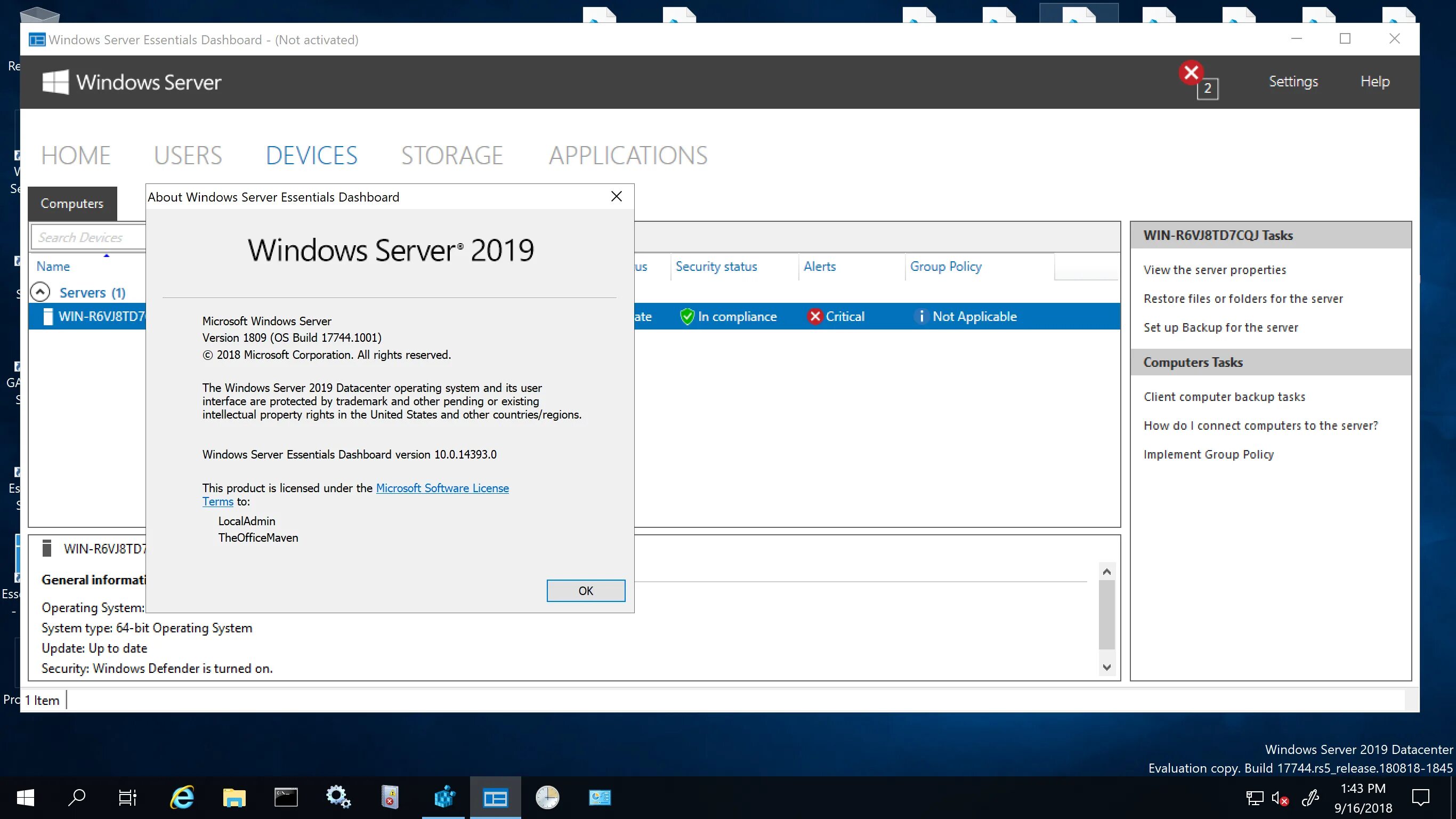Click the Windows Server logo icon
Viewport: 1456px width, 819px height.
[x=54, y=81]
